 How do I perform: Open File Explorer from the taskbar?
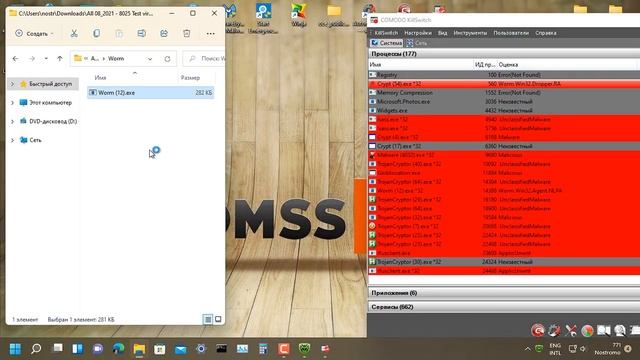tap(139, 349)
